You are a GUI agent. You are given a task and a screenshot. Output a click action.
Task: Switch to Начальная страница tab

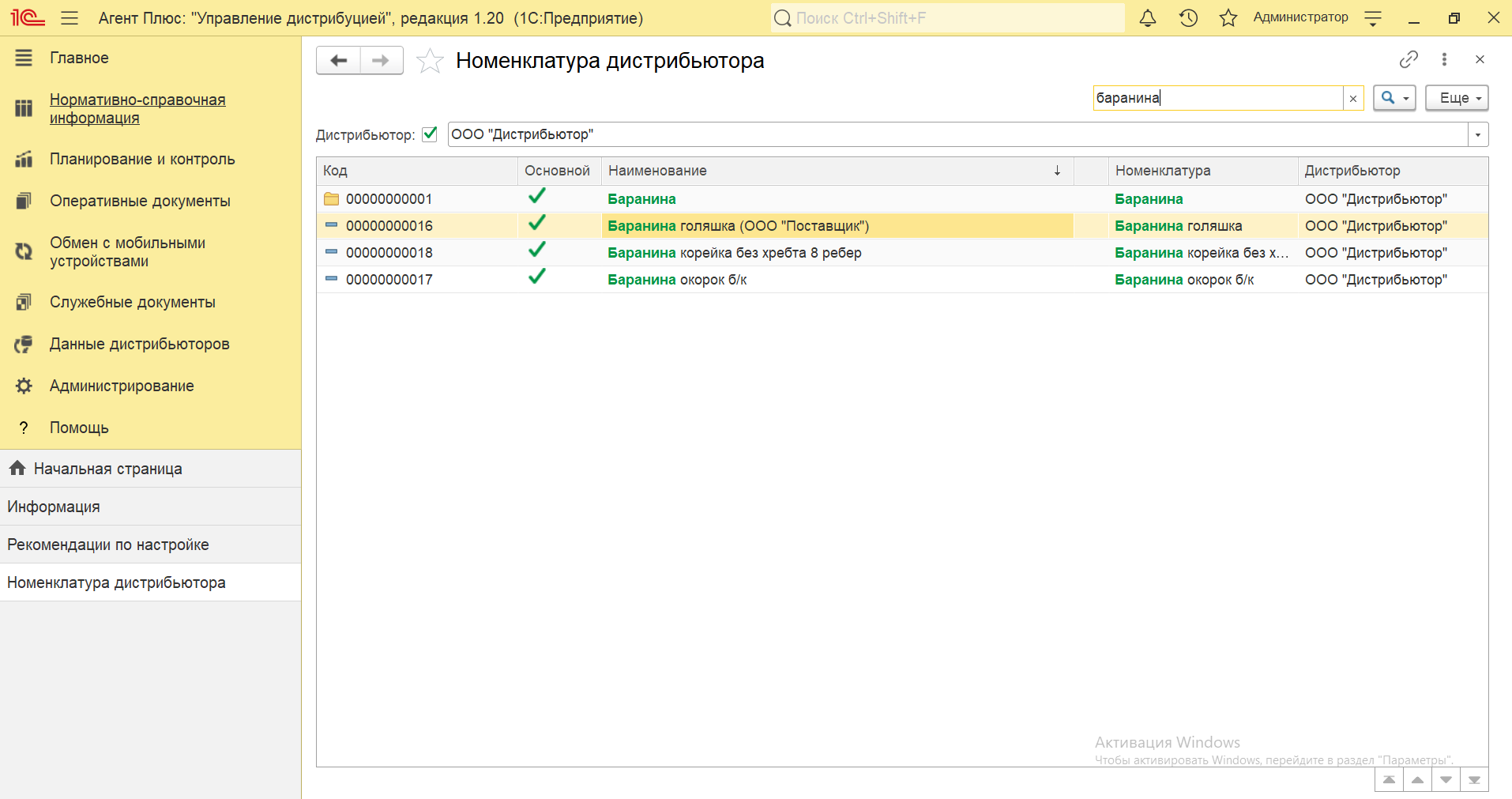click(x=150, y=469)
